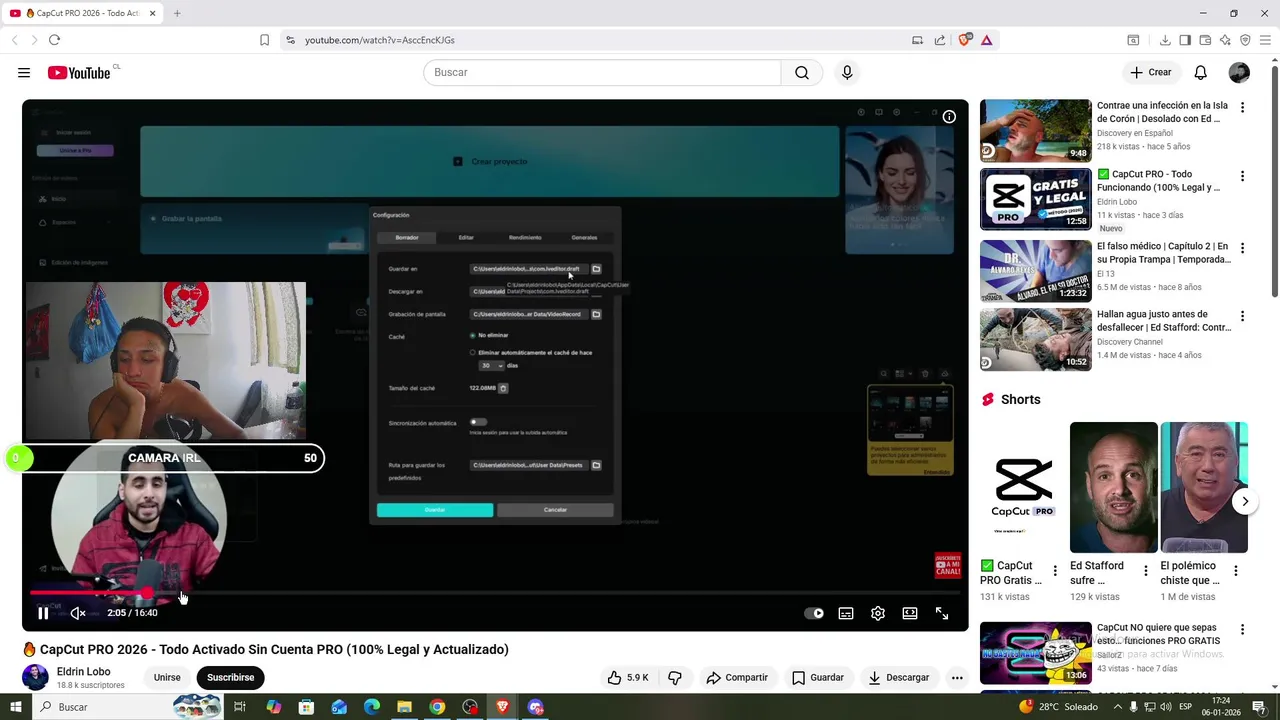Open options for 'CapCut PRO Gratis' short
The height and width of the screenshot is (720, 1280).
tap(1054, 571)
